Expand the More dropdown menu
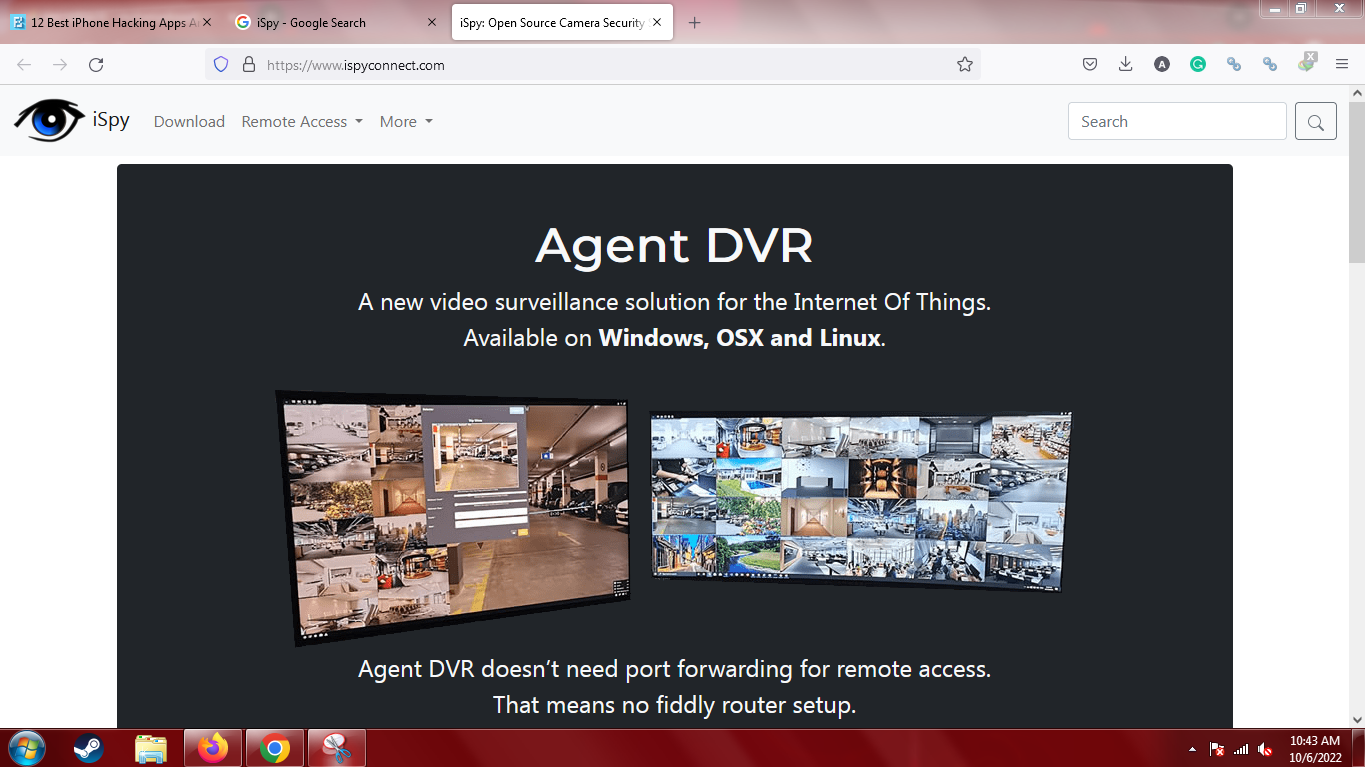This screenshot has height=767, width=1365. [x=406, y=121]
